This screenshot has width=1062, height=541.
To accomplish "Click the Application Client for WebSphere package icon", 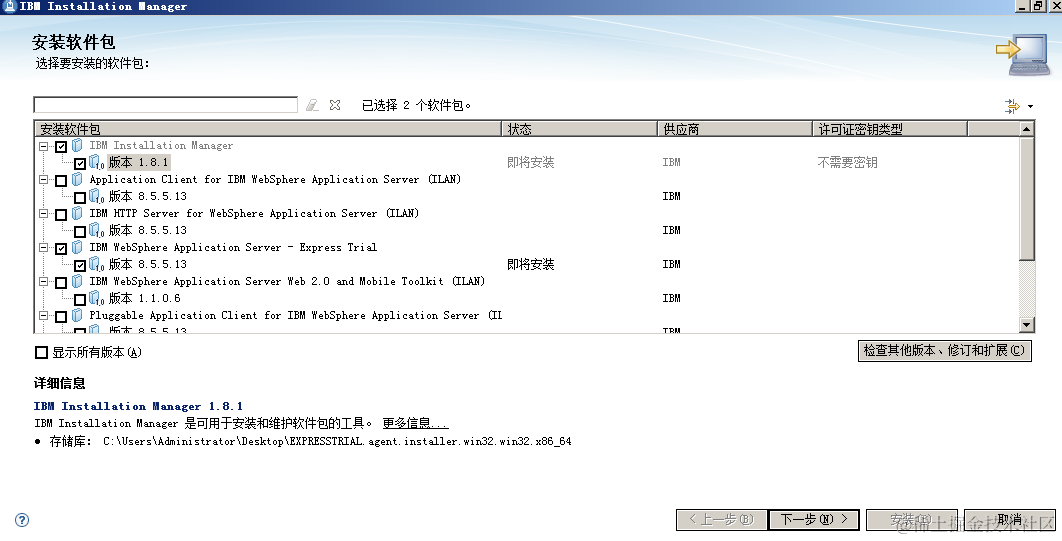I will pos(77,179).
